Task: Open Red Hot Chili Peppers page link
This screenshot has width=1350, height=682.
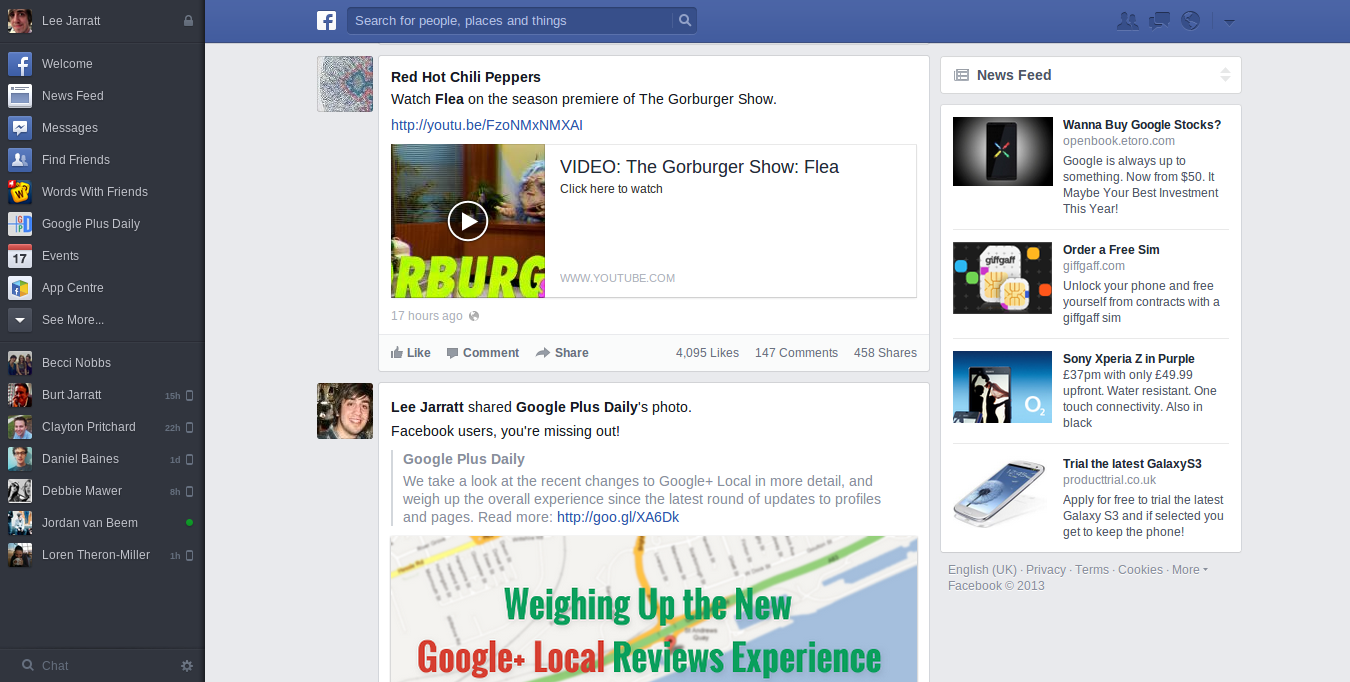Action: coord(466,77)
